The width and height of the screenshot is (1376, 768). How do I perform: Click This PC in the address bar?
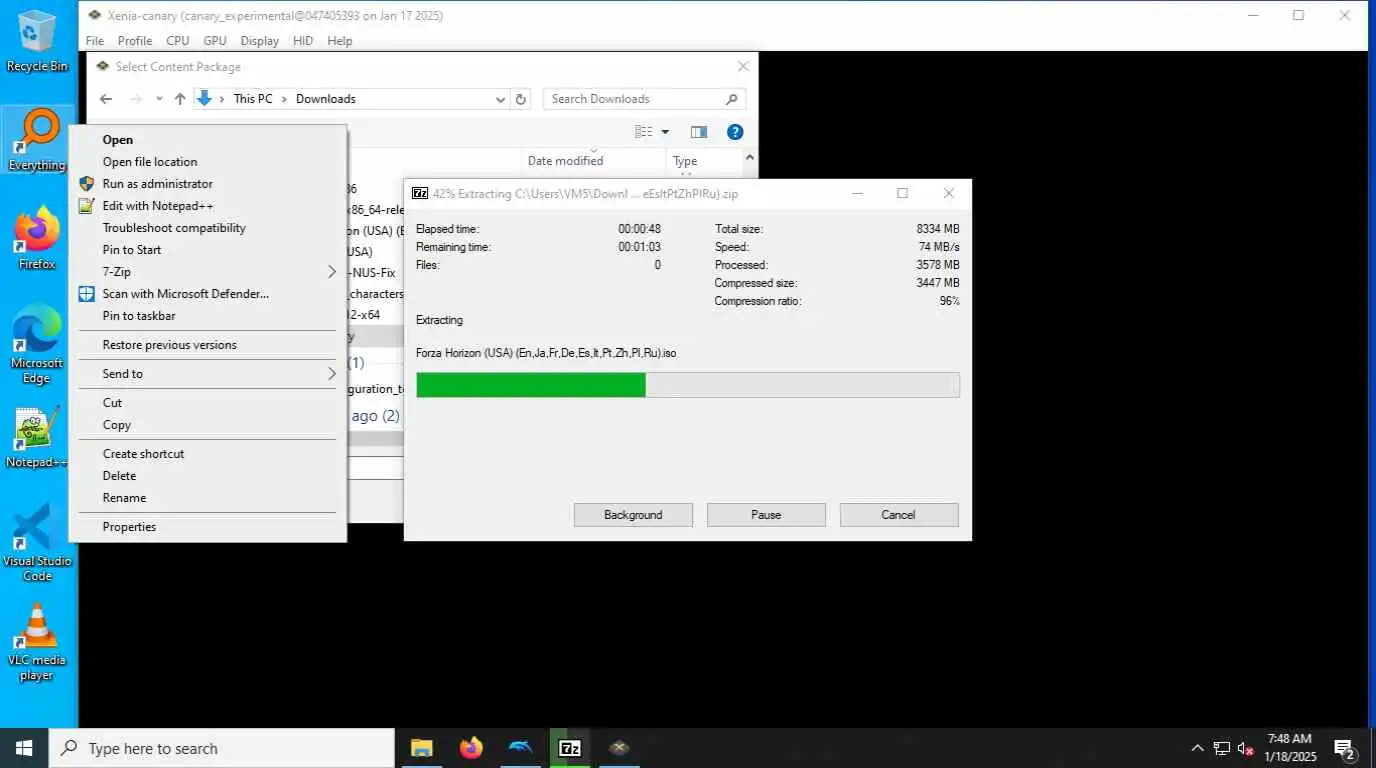pyautogui.click(x=253, y=99)
